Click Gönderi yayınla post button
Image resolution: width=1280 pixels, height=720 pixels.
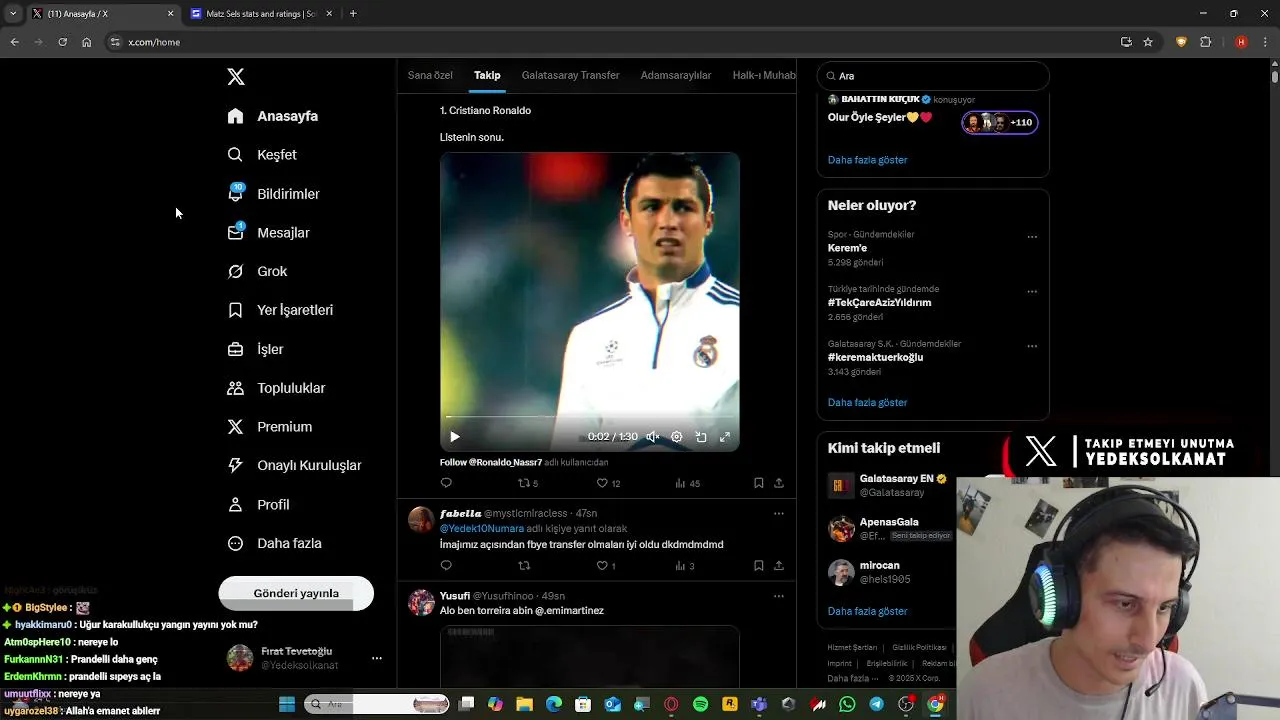coord(296,593)
